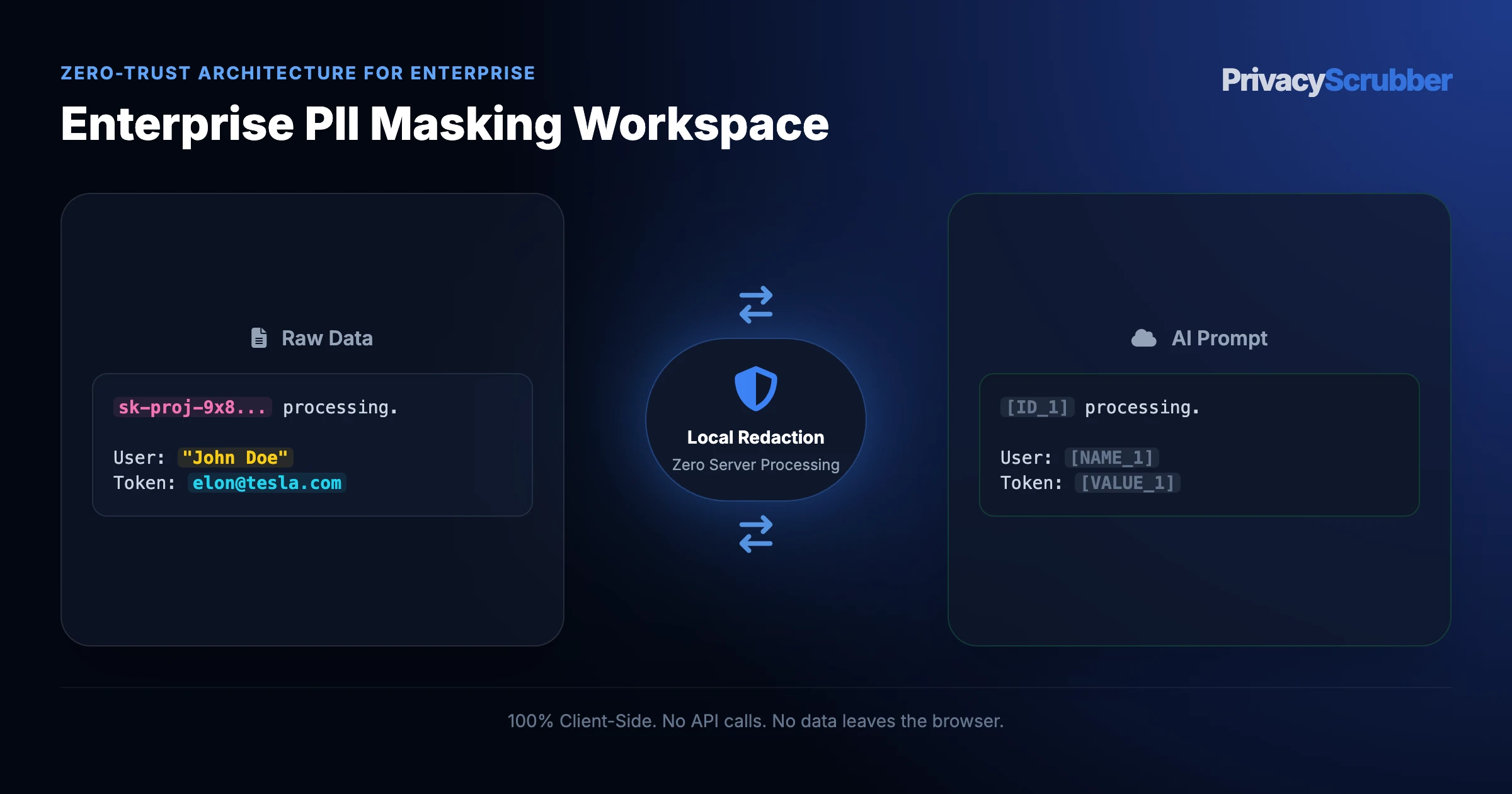Click the Raw Data panel heading

pos(327,338)
